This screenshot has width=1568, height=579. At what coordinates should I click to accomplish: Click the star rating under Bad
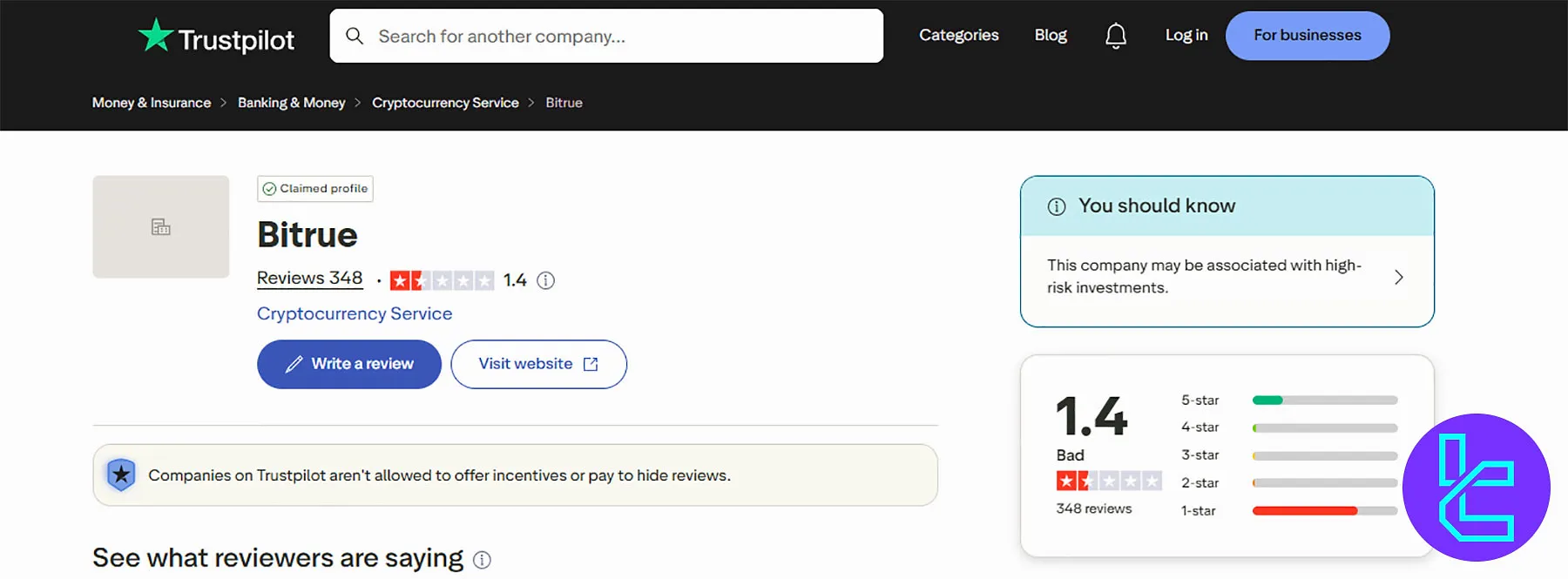tap(1109, 481)
